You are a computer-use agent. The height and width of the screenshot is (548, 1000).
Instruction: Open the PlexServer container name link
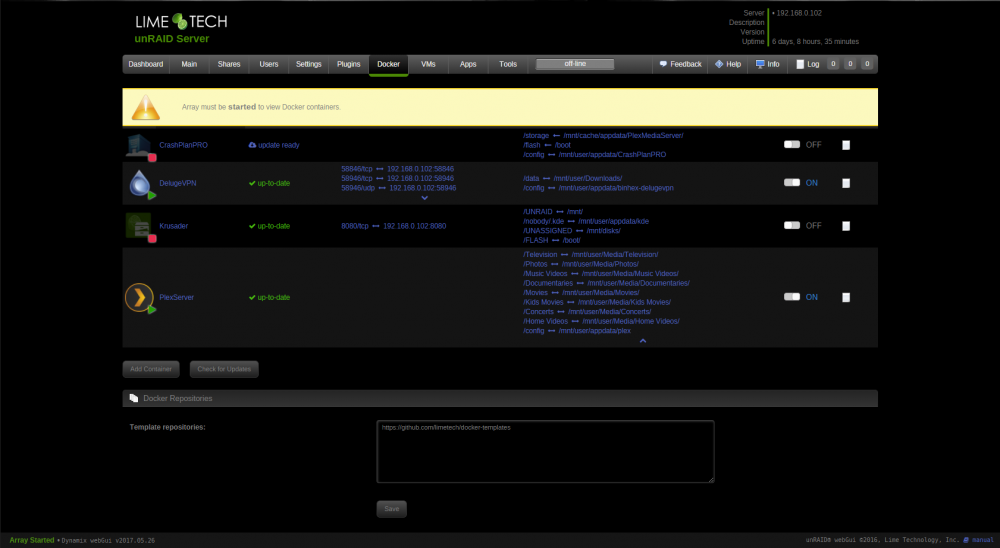[177, 297]
